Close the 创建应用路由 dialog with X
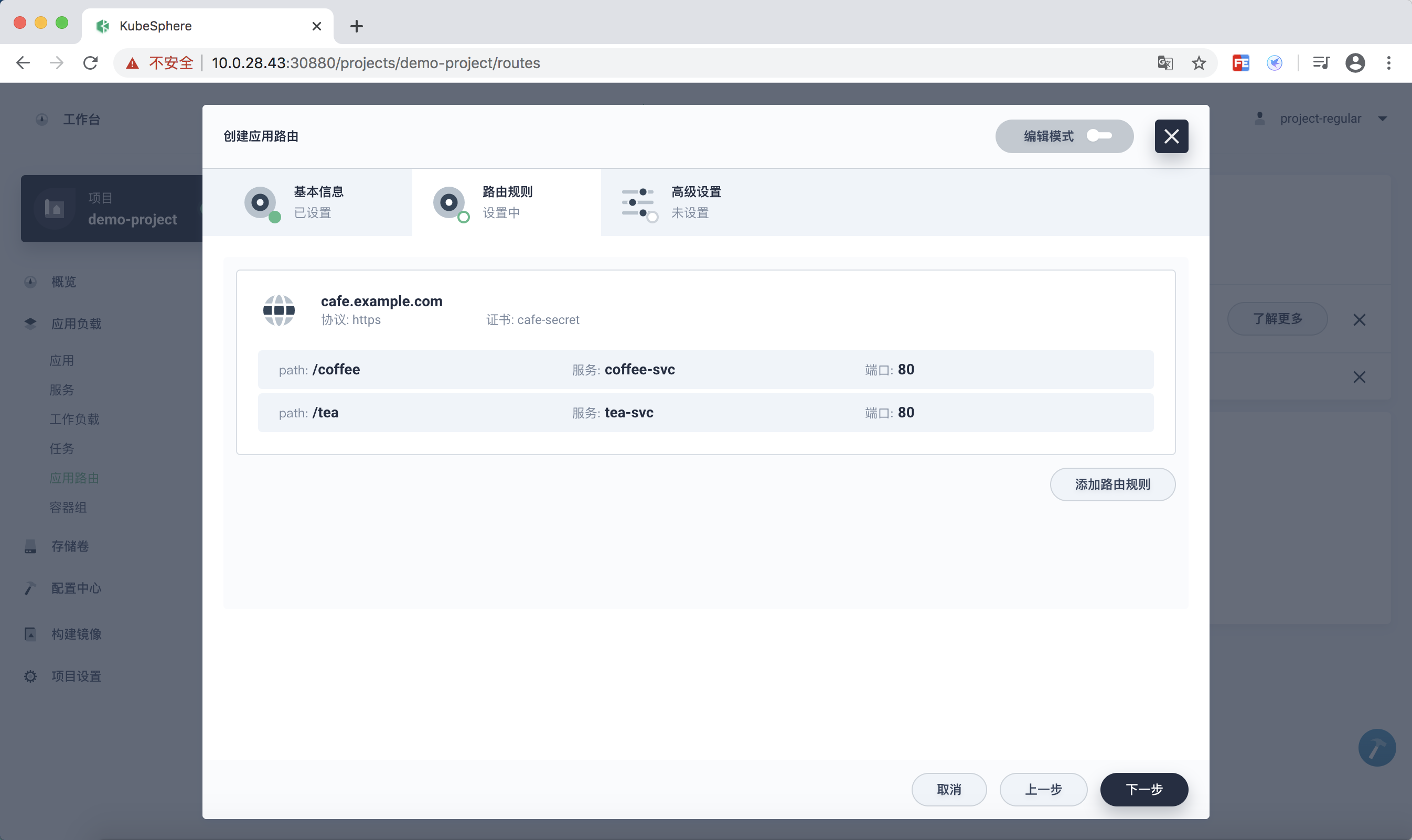This screenshot has width=1412, height=840. coord(1171,136)
